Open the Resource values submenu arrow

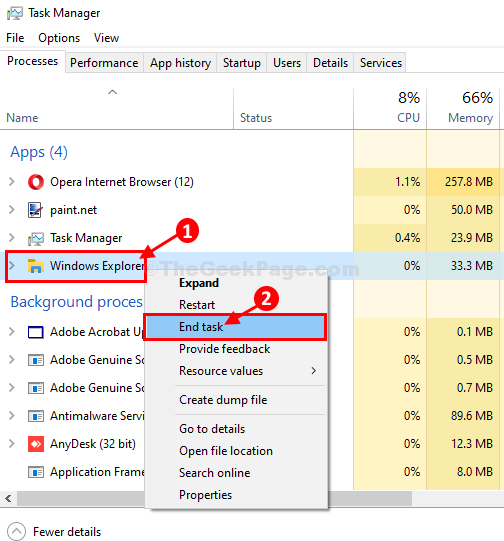313,371
